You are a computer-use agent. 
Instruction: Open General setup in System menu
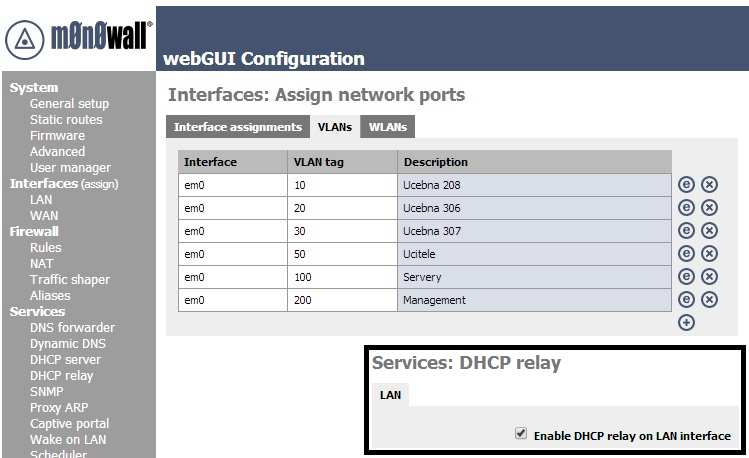69,104
